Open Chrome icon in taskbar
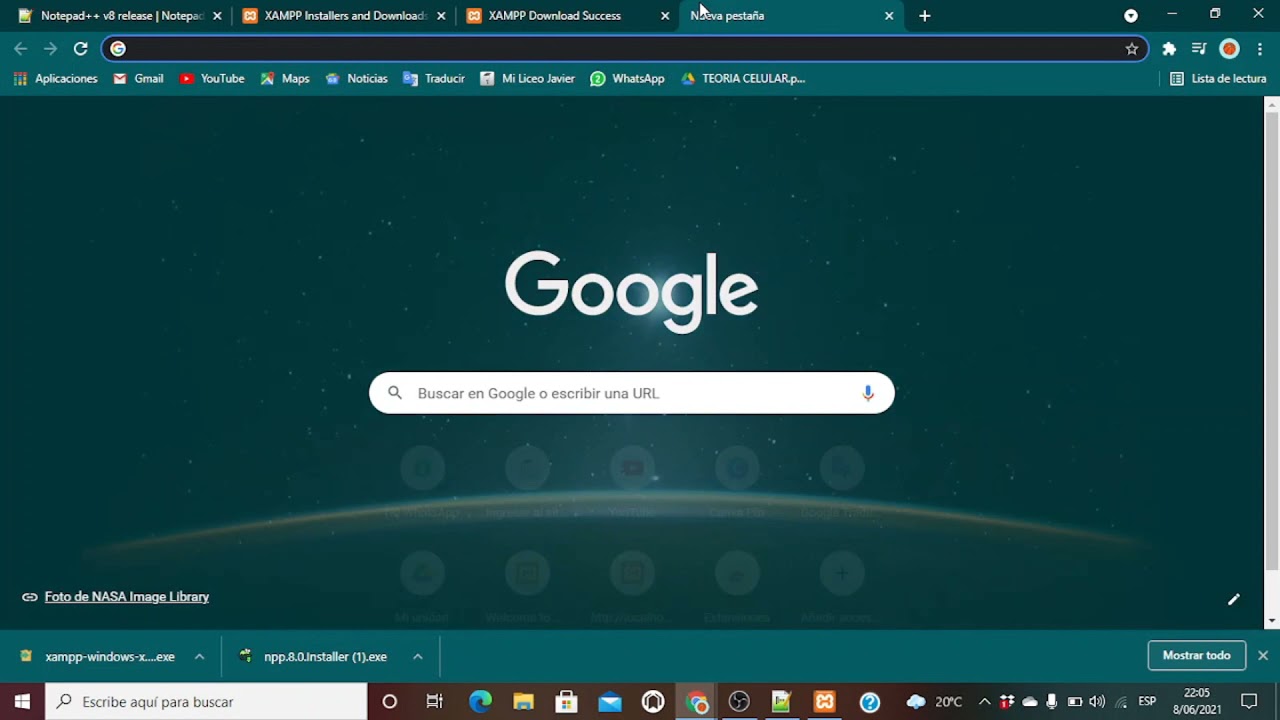The height and width of the screenshot is (720, 1280). tap(697, 702)
